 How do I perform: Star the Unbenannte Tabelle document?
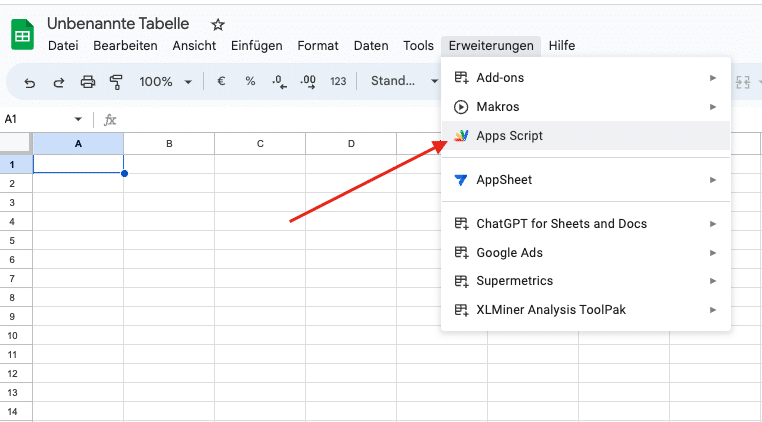tap(218, 24)
